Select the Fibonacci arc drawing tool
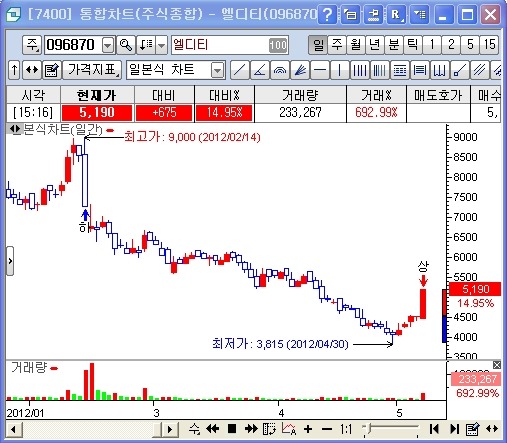 (280, 70)
